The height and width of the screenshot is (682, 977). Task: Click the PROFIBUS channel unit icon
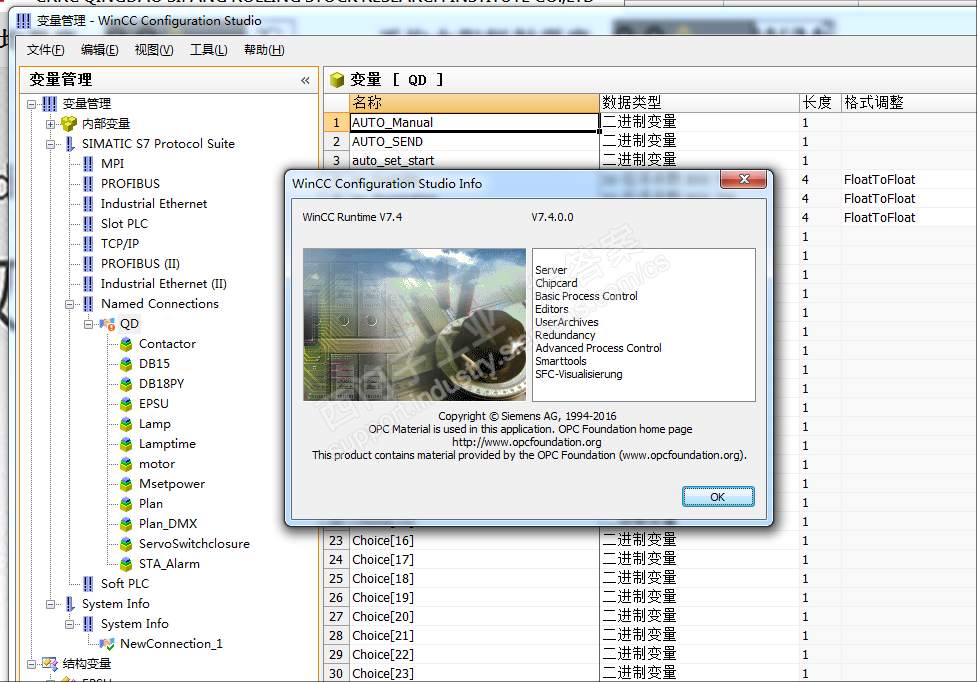point(88,184)
